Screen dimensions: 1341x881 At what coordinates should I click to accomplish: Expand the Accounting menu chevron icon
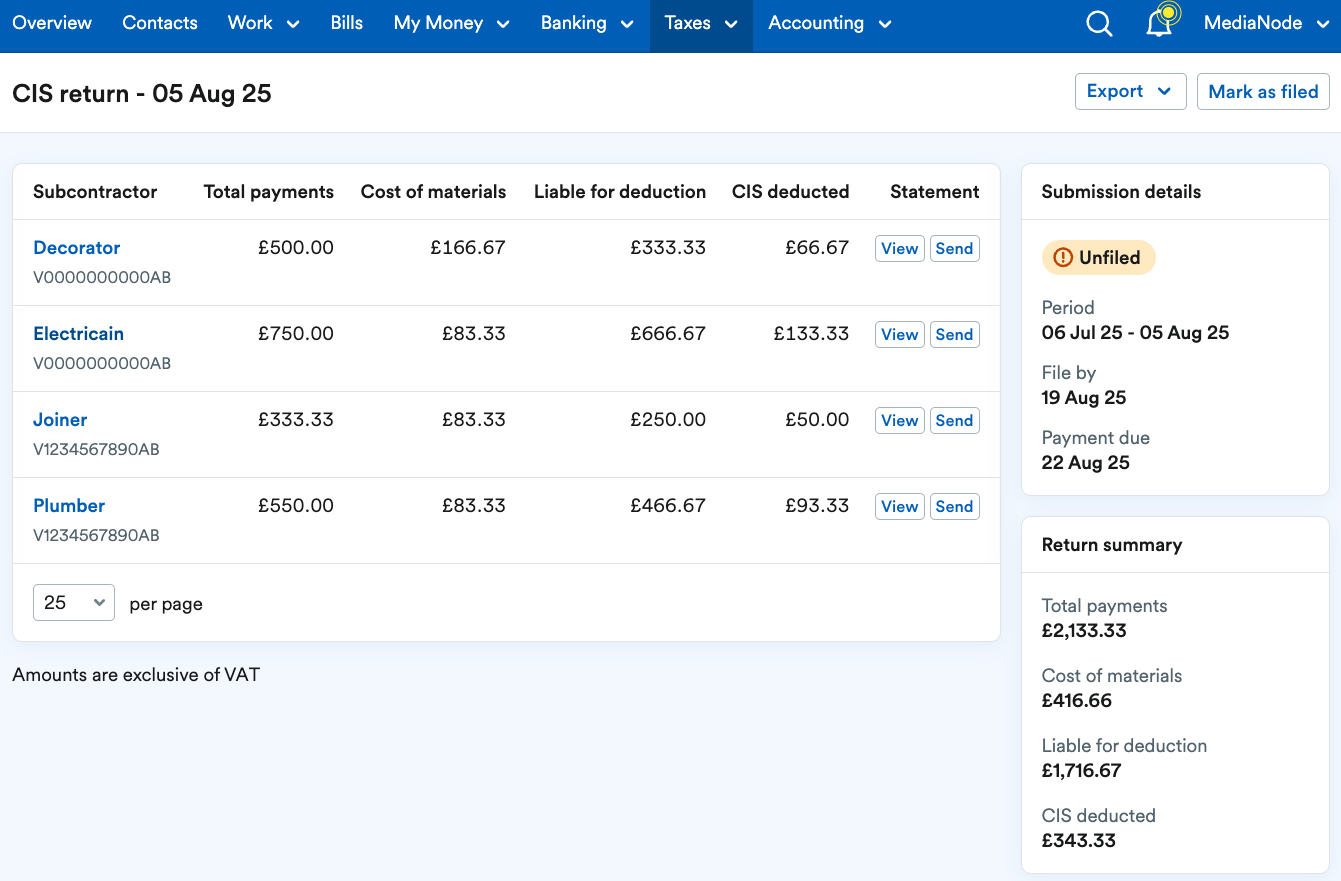click(x=886, y=23)
